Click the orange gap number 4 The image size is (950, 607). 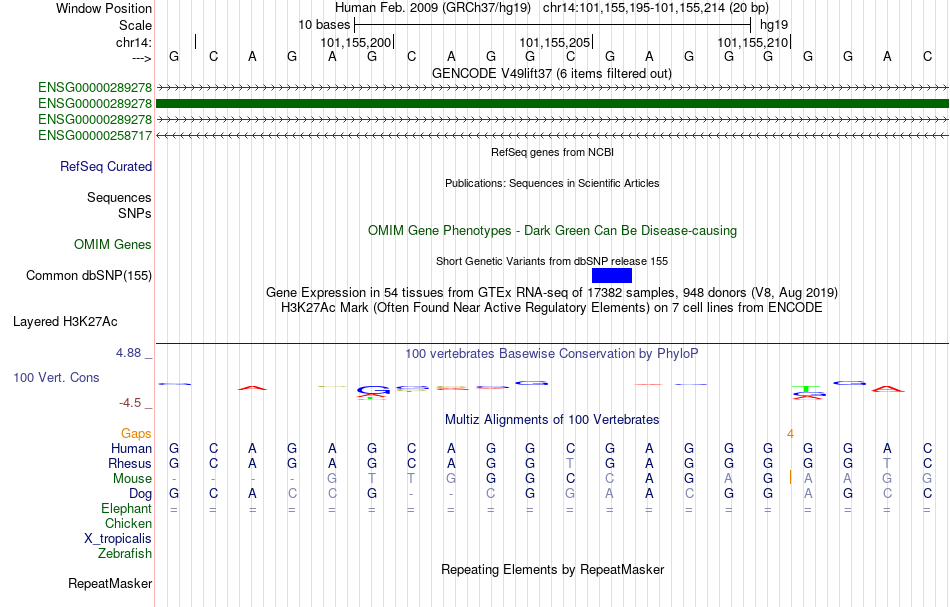point(790,434)
